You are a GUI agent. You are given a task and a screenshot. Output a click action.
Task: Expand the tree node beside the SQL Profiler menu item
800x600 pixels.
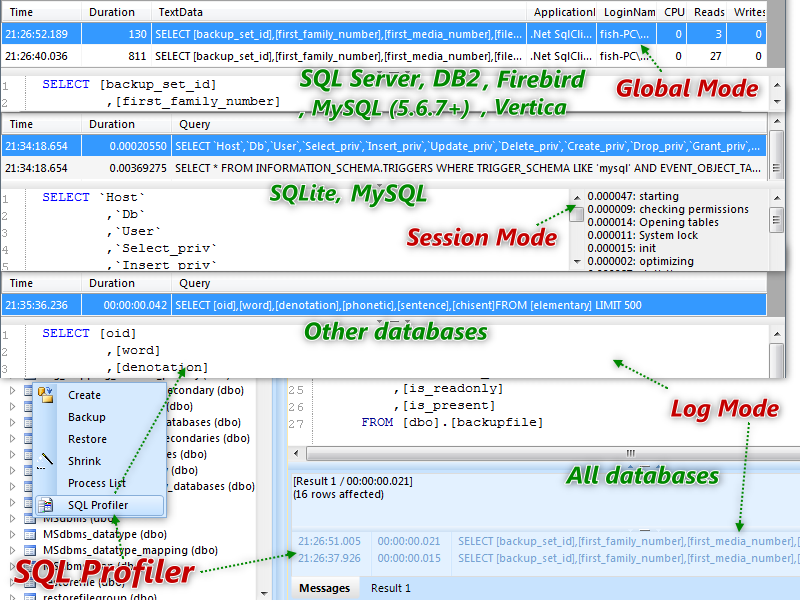[13, 503]
